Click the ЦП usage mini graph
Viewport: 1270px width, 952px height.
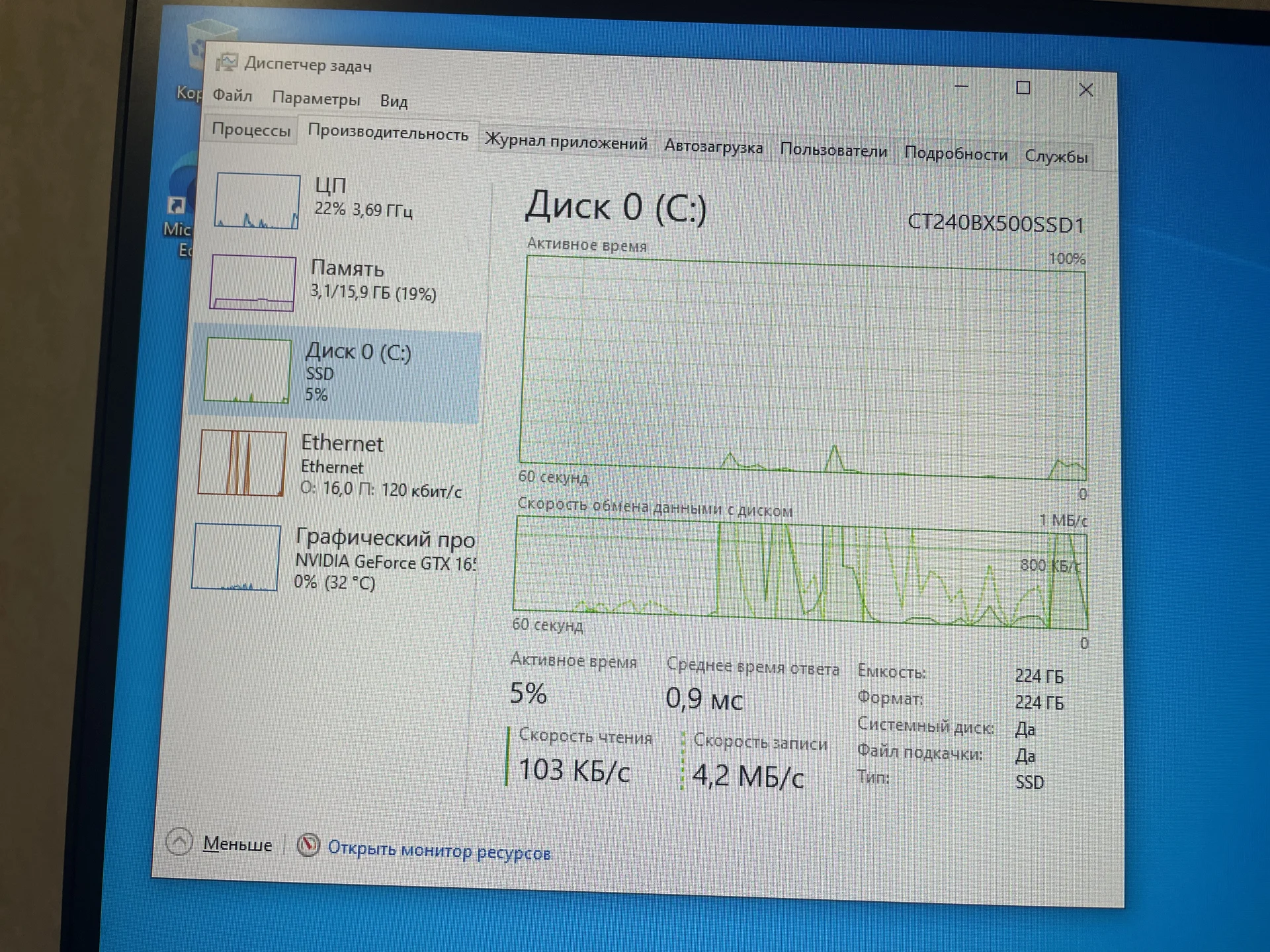pyautogui.click(x=257, y=200)
